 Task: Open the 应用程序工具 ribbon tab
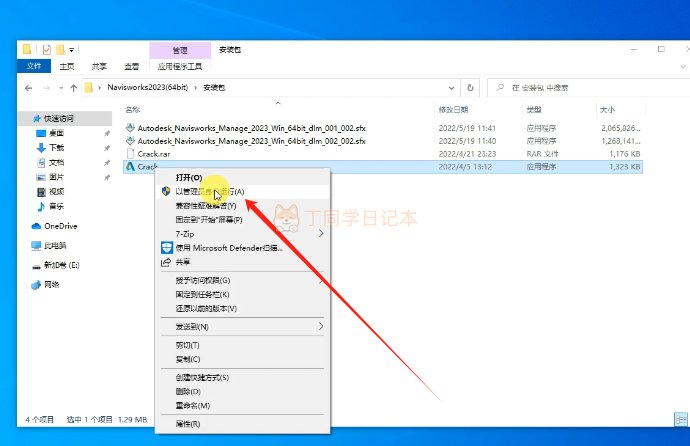180,66
